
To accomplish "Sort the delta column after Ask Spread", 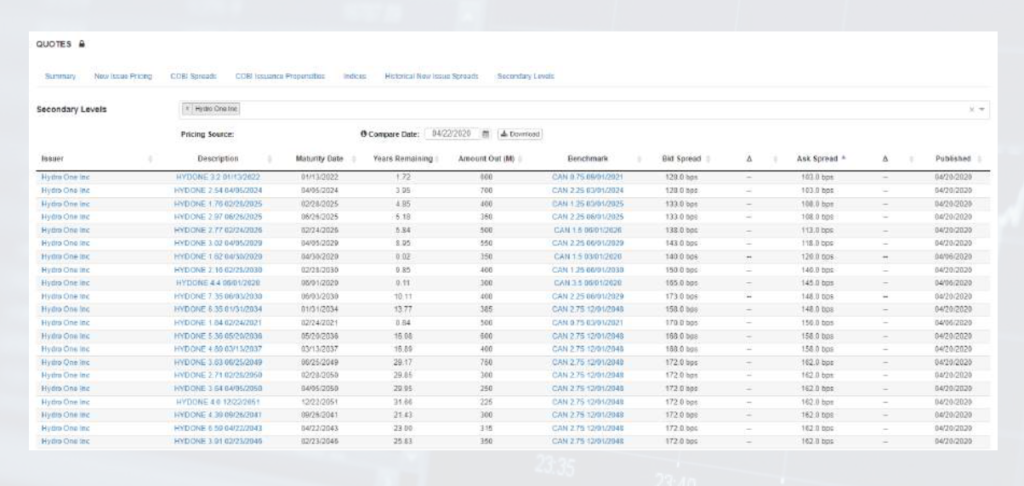I will (885, 159).
